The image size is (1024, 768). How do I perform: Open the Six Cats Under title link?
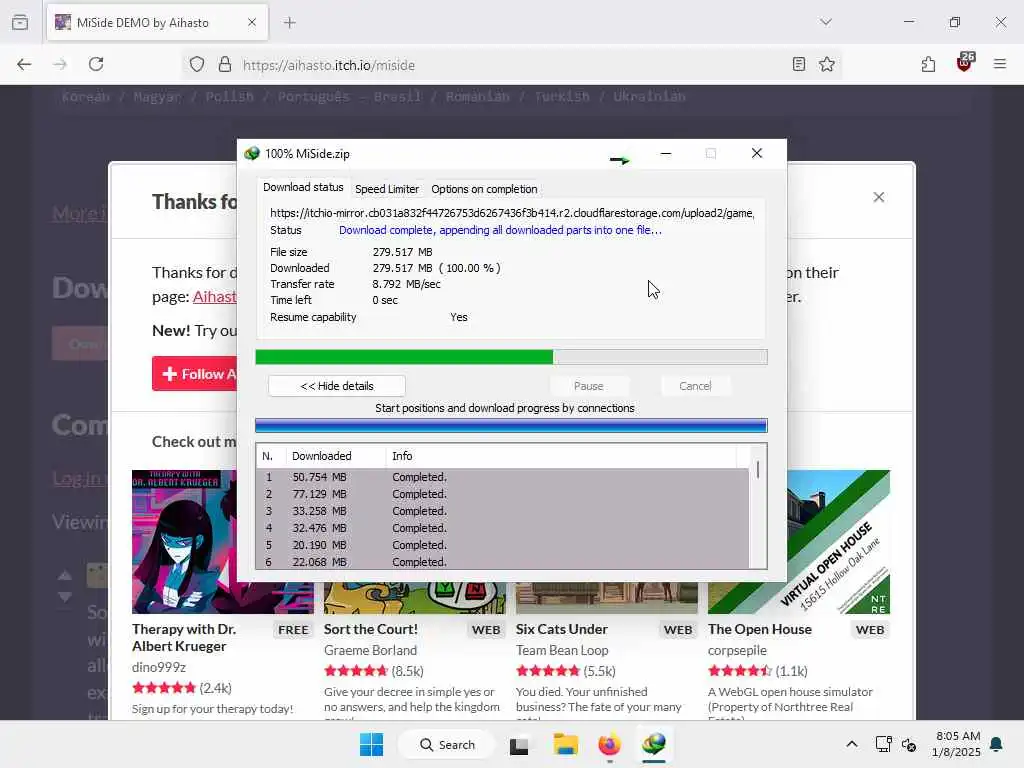562,630
